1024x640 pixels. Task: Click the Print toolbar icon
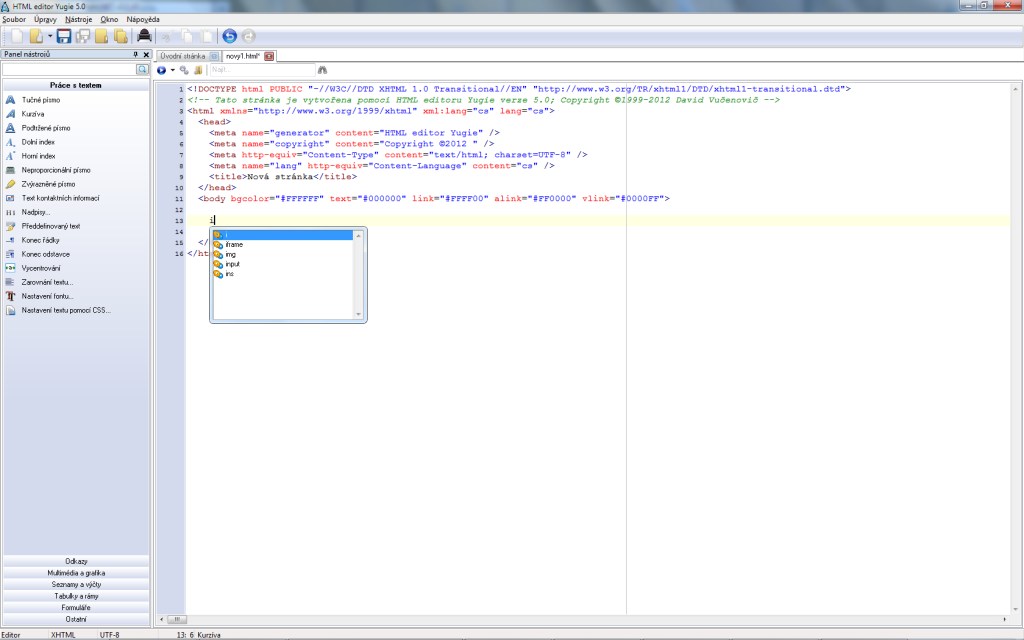[x=144, y=37]
